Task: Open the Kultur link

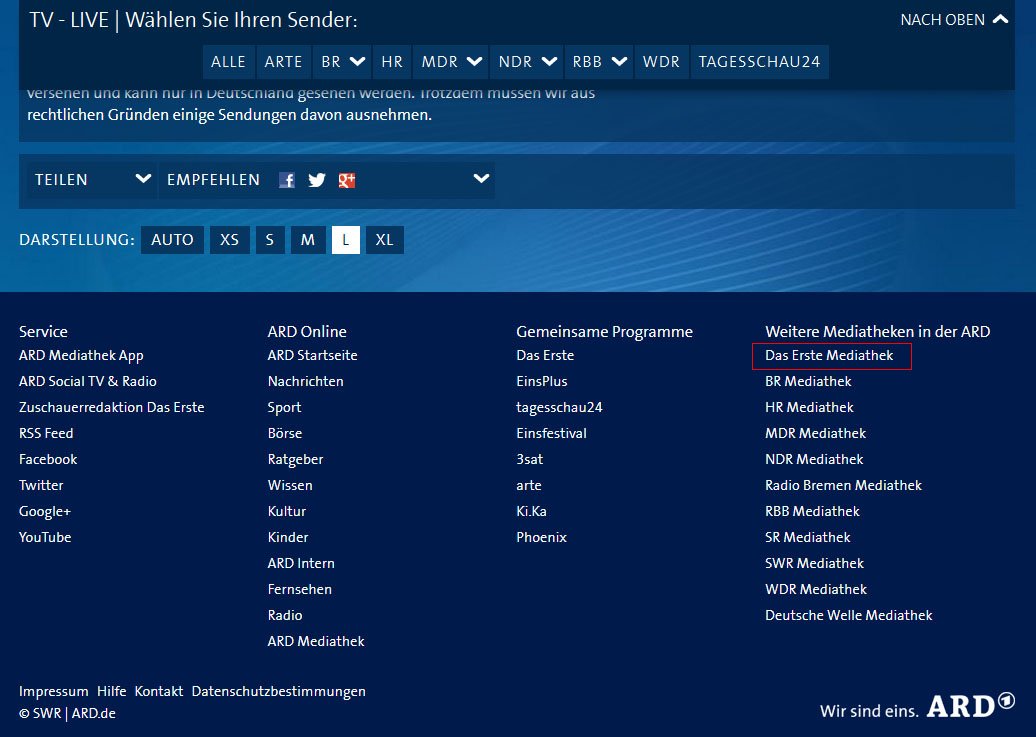Action: pyautogui.click(x=287, y=512)
